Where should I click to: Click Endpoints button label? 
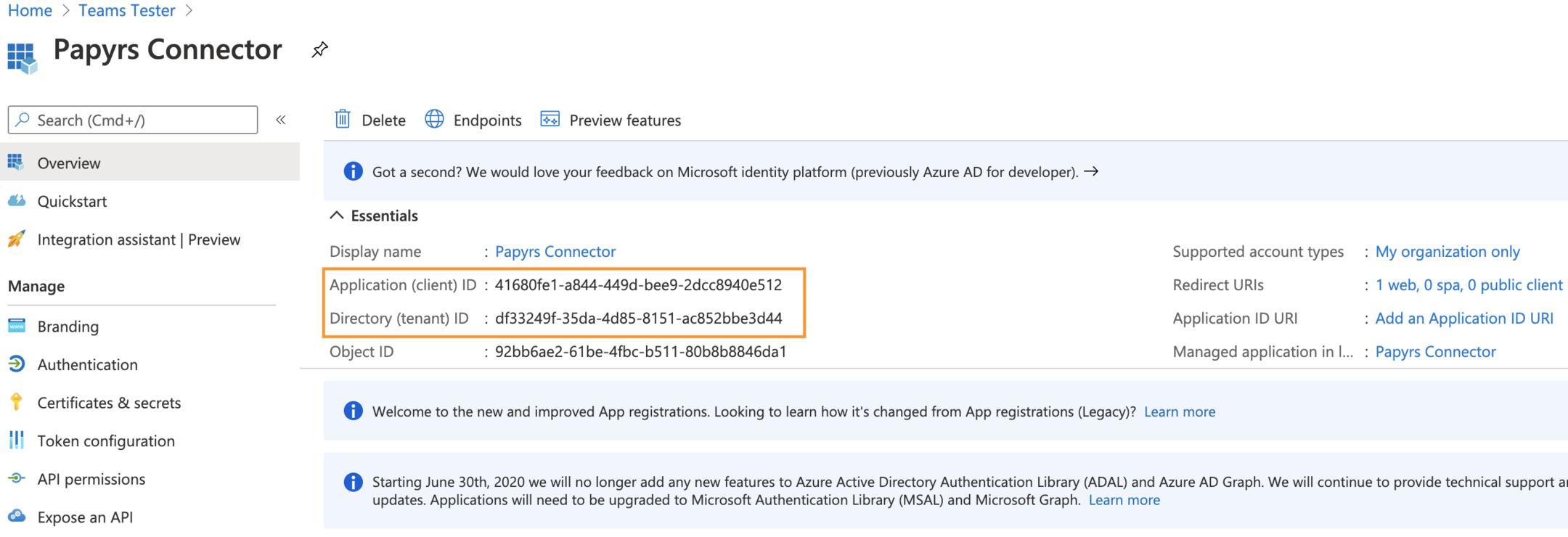[487, 120]
